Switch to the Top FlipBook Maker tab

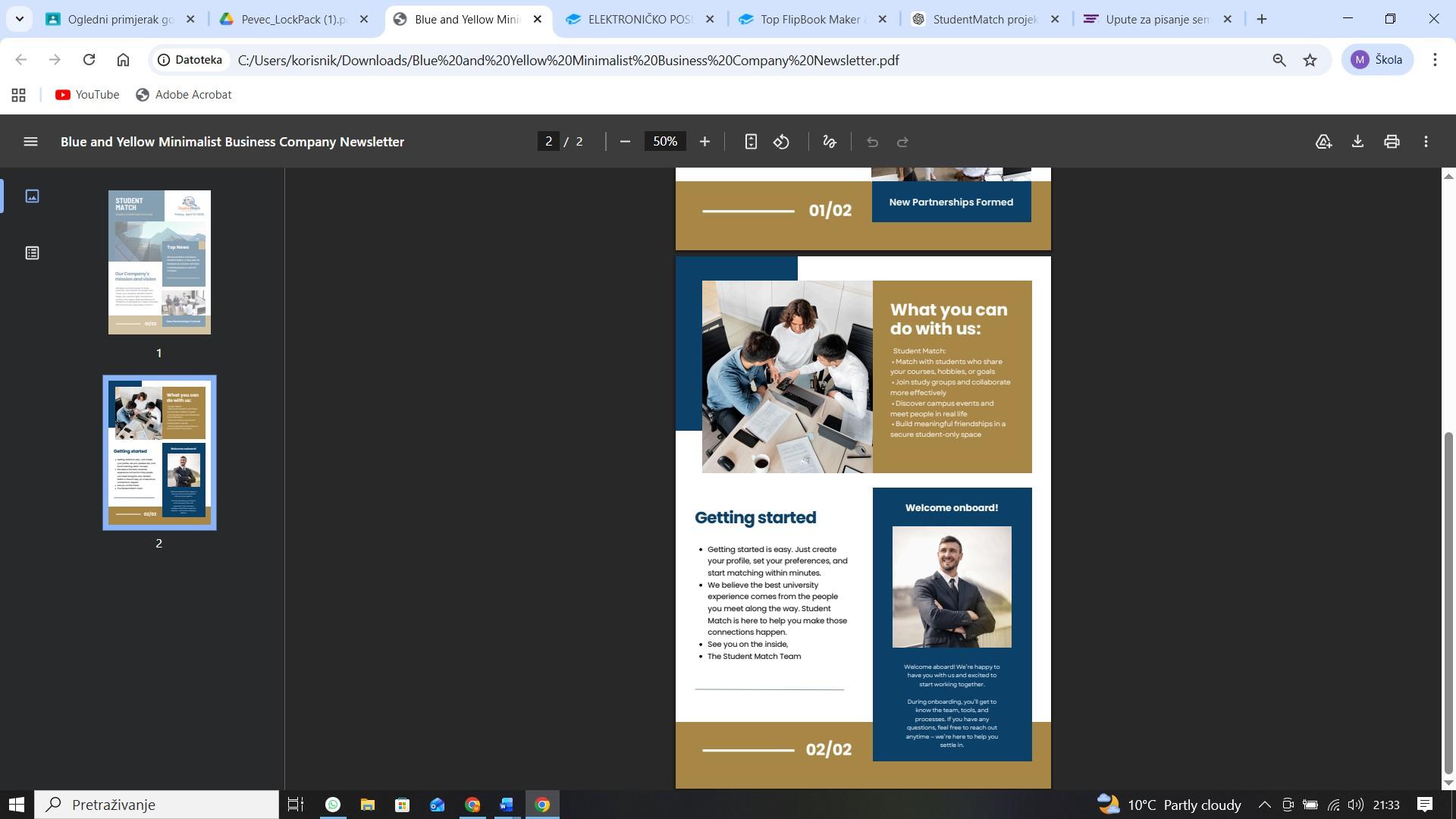tap(809, 20)
